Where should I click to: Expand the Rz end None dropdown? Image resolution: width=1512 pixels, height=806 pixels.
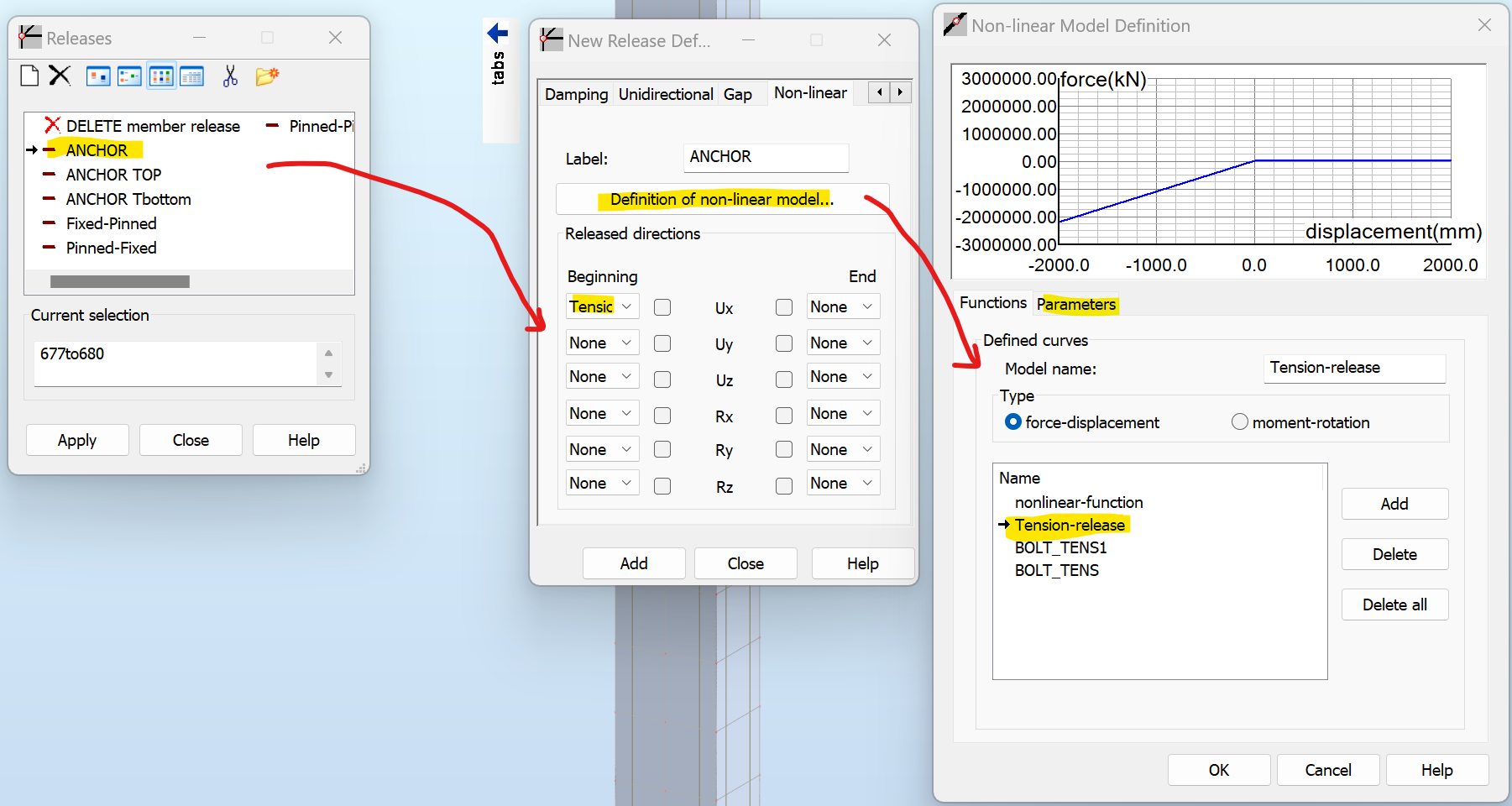tap(843, 483)
